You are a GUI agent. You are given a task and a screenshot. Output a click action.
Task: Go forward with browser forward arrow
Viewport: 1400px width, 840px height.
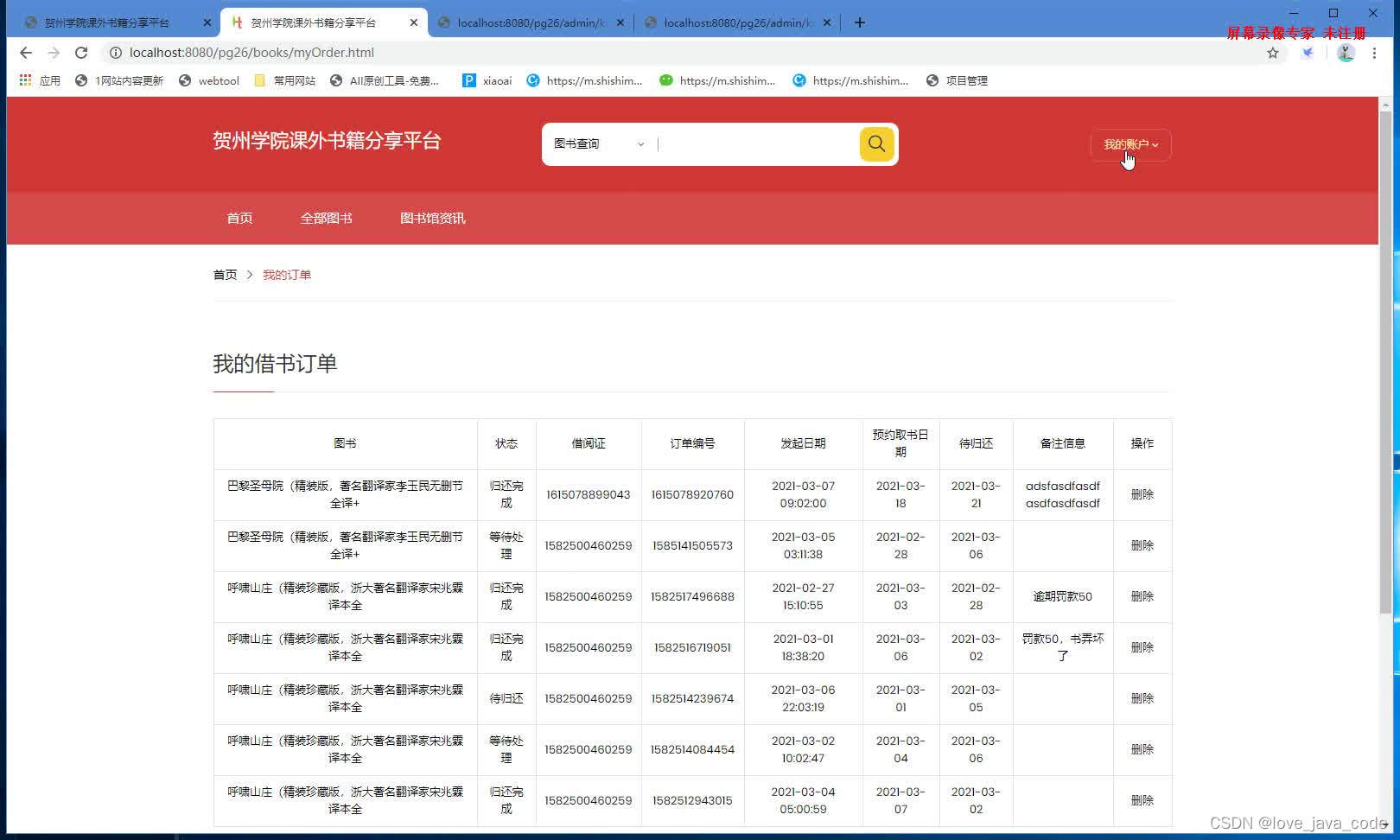54,53
